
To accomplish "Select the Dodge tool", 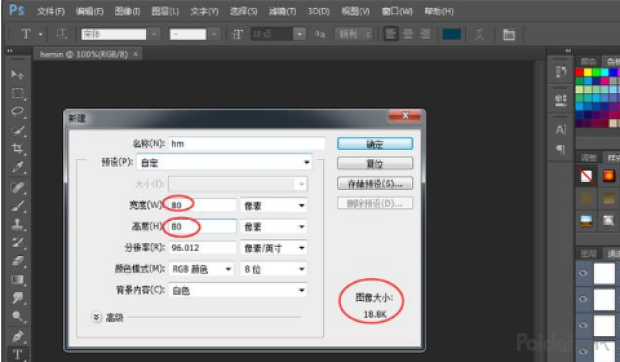I will click(x=17, y=316).
